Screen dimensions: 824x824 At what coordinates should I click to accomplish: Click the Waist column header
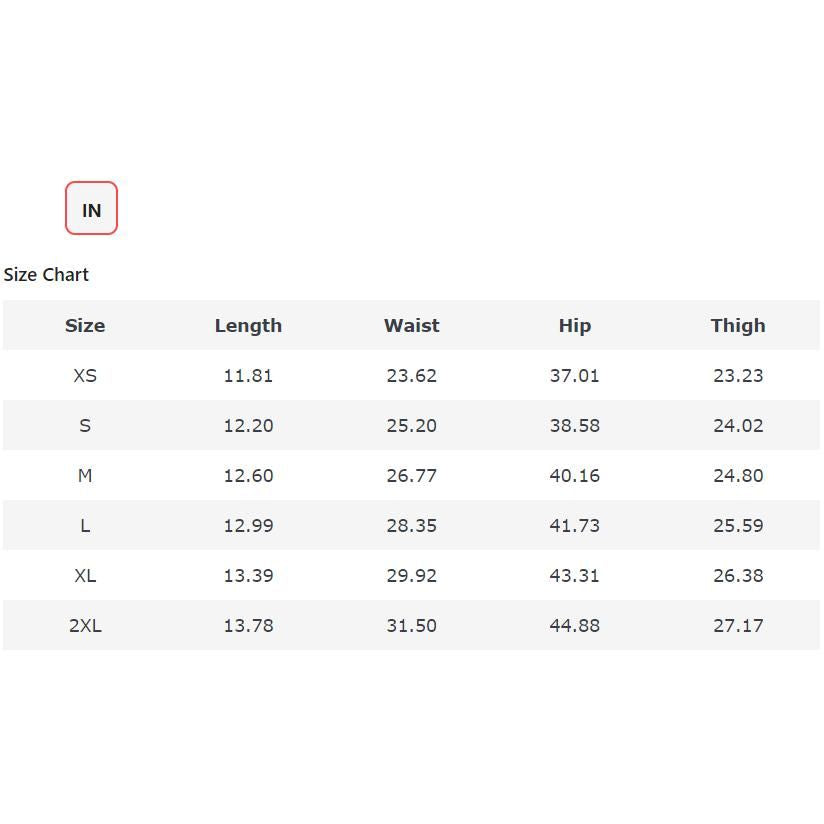pos(411,326)
